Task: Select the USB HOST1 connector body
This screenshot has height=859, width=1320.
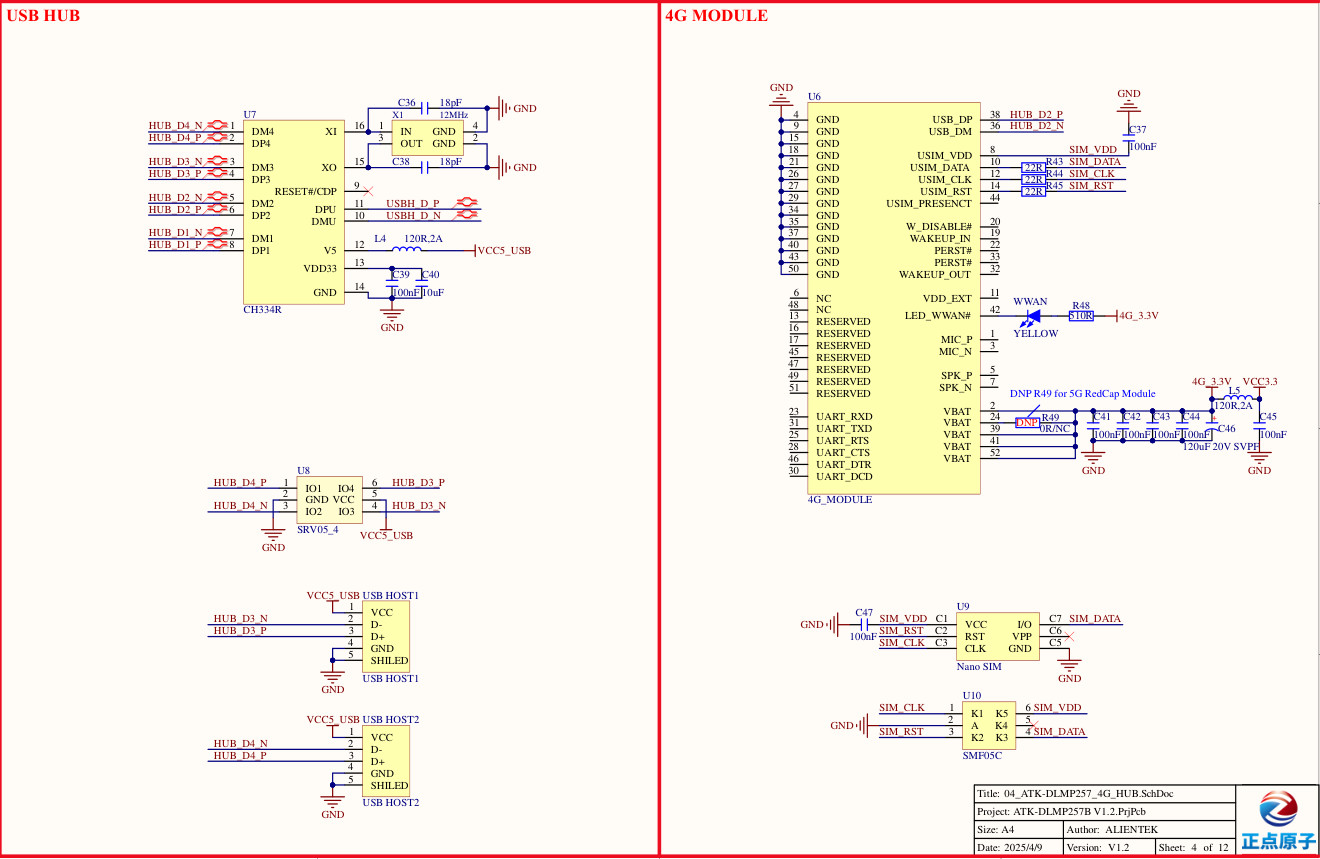Action: [385, 636]
